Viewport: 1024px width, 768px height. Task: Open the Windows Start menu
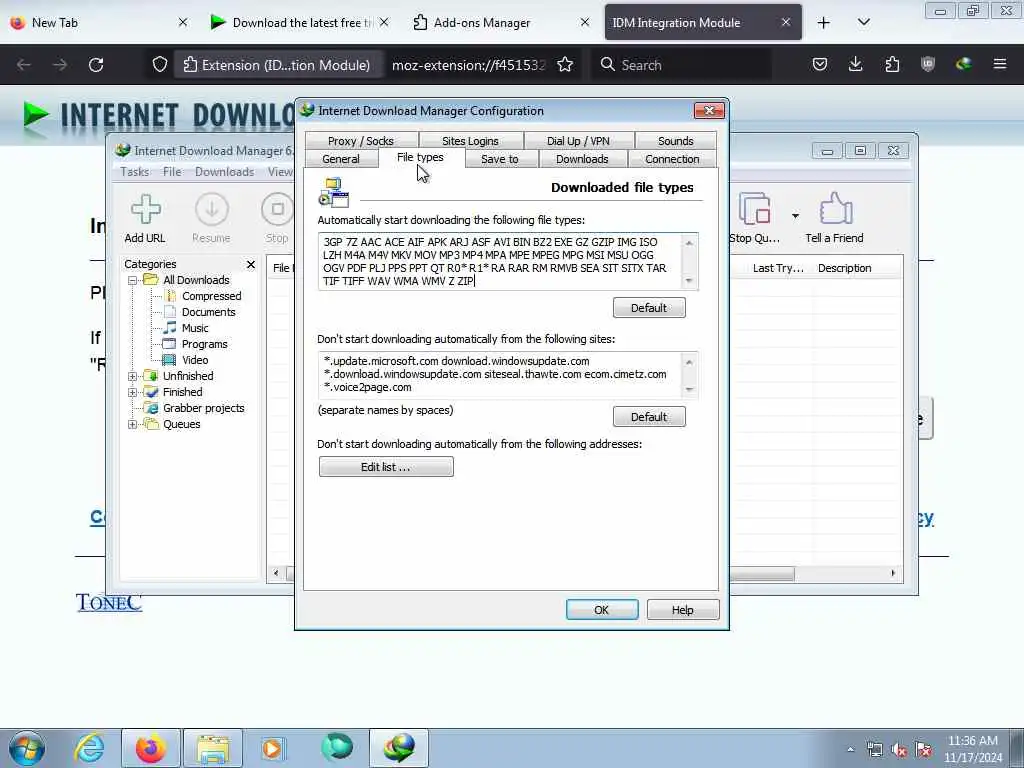tap(27, 748)
